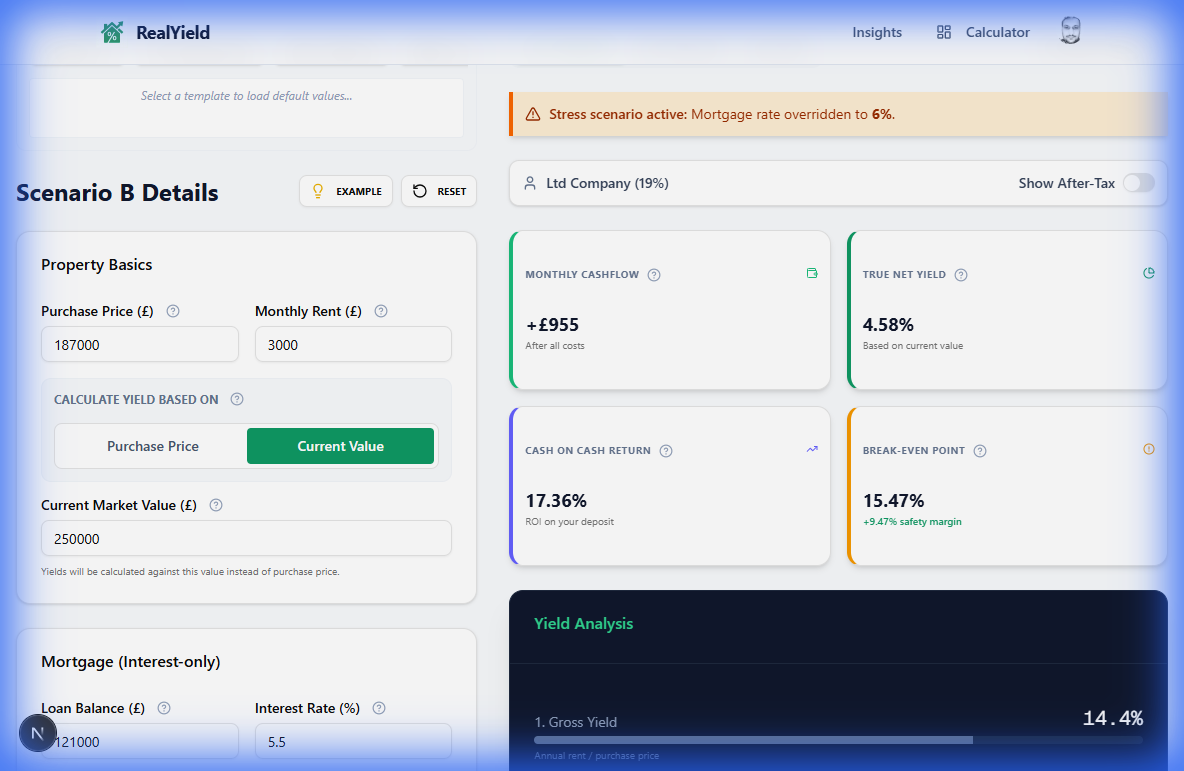Click the trend icon on Cash on Cash Return

[x=812, y=449]
